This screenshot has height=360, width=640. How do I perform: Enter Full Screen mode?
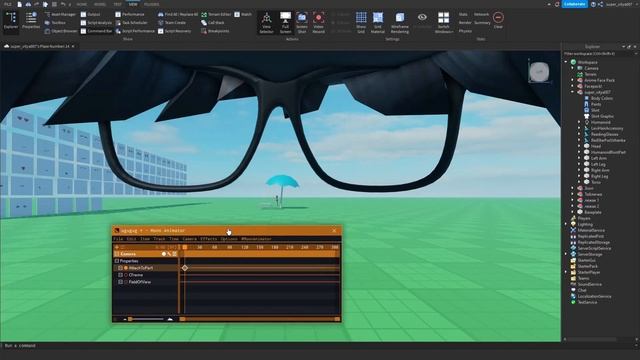click(285, 22)
